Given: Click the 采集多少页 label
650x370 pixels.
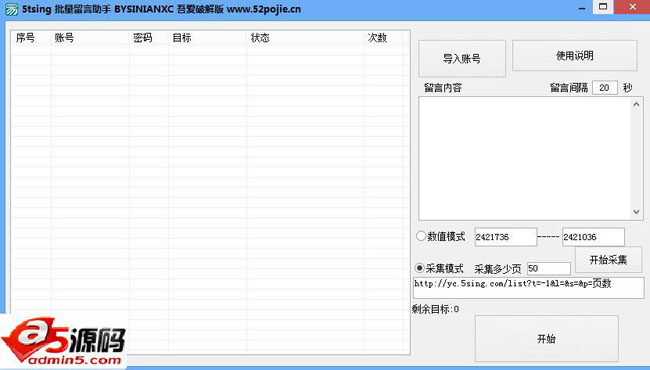Looking at the screenshot, I should click(x=497, y=269).
